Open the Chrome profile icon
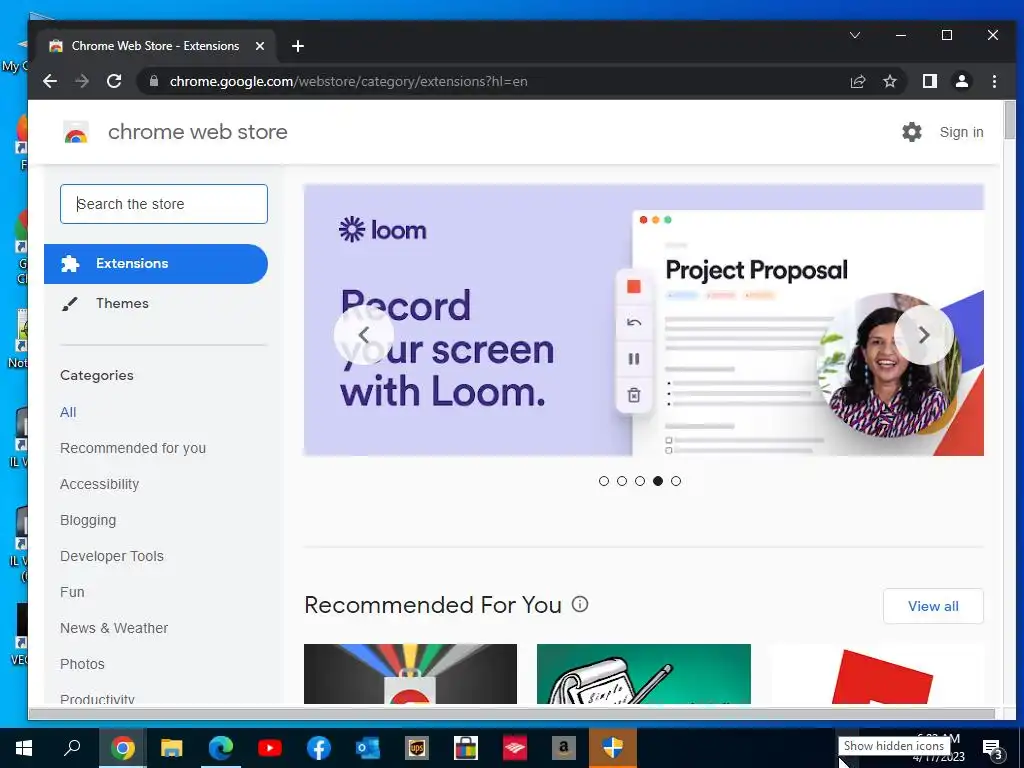1024x768 pixels. [962, 81]
